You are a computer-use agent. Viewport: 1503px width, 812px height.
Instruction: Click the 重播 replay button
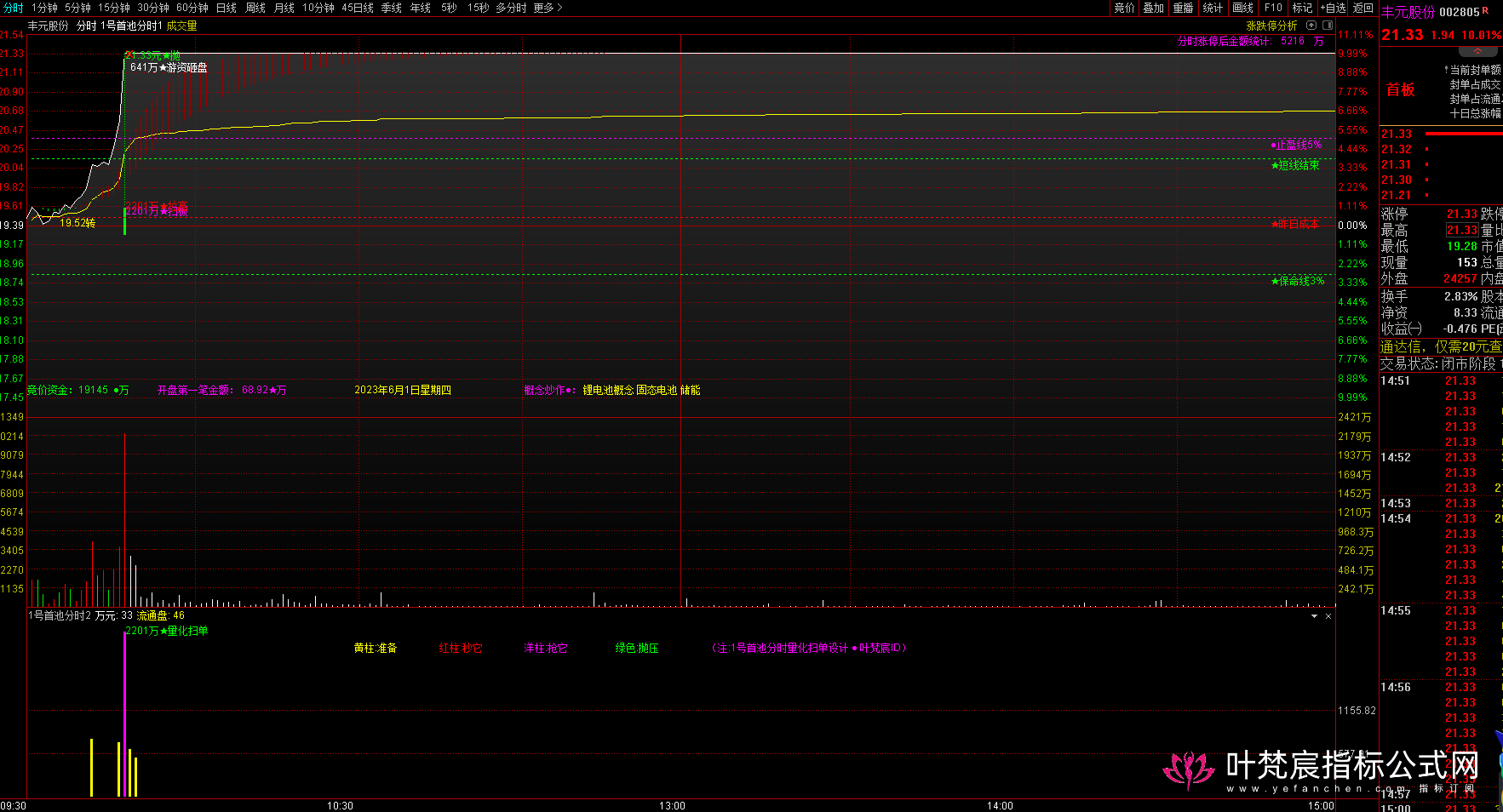coord(1184,8)
